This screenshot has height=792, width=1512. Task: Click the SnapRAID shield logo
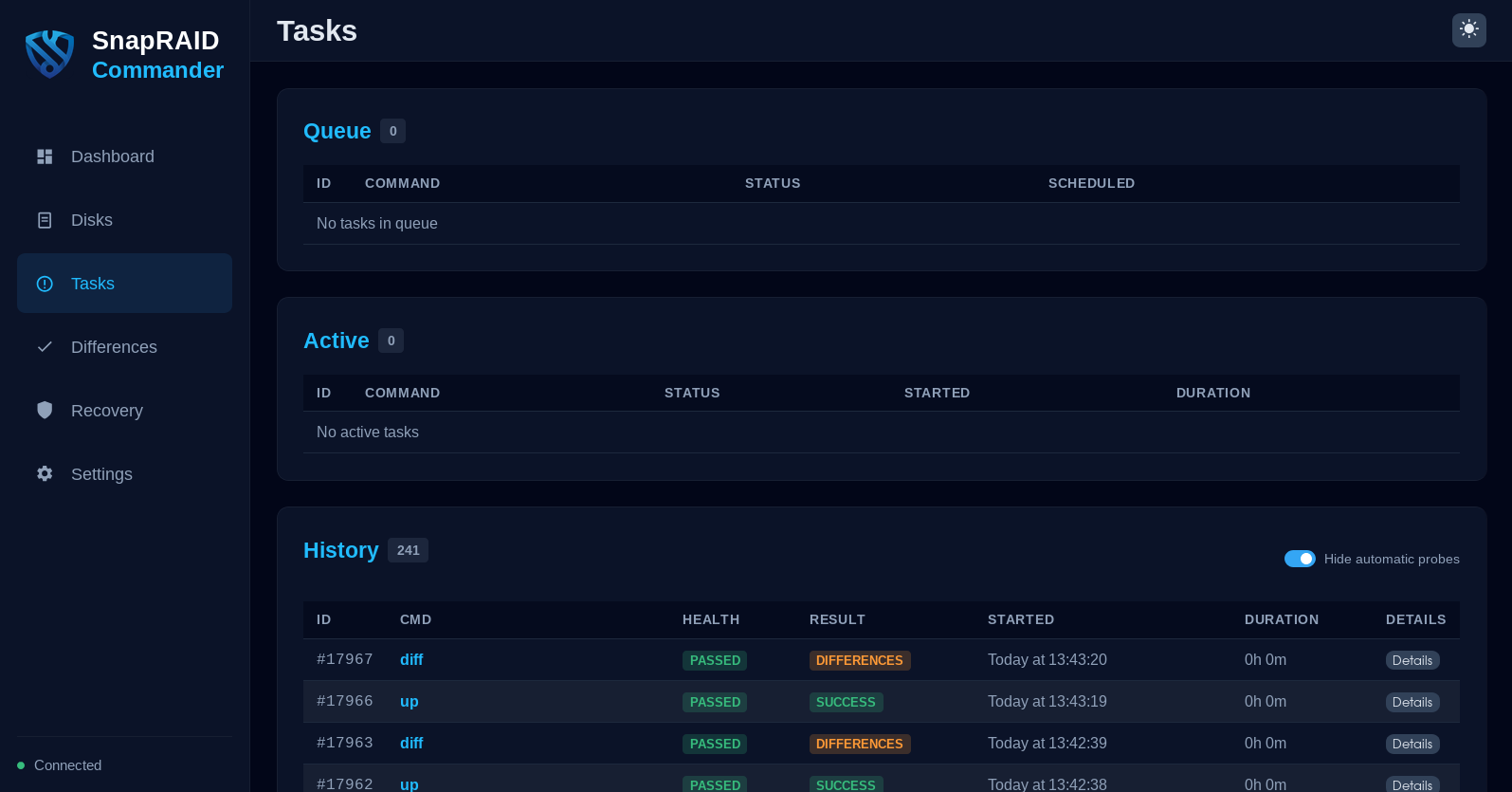[x=49, y=54]
